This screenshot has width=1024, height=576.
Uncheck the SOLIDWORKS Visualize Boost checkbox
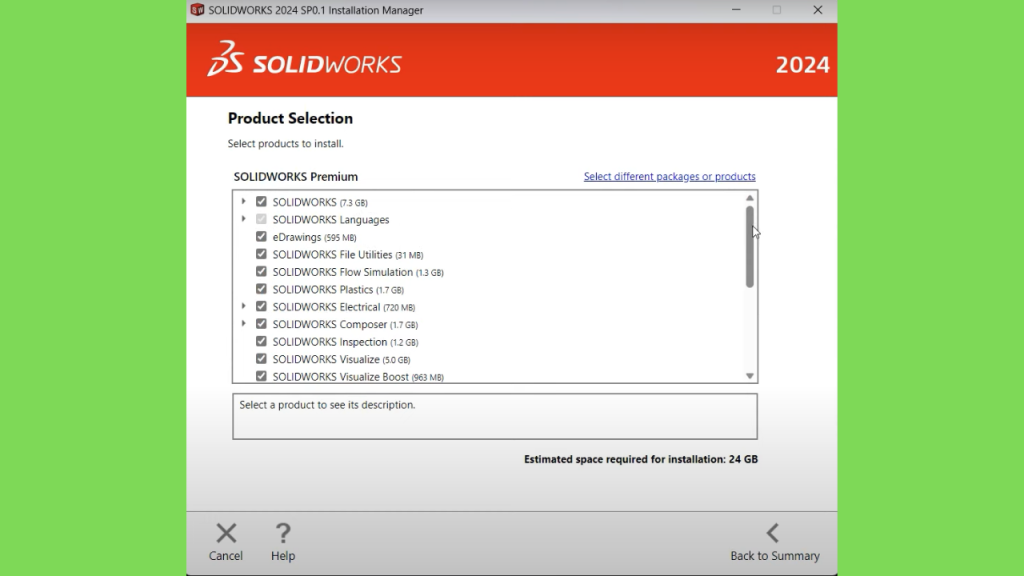click(261, 376)
